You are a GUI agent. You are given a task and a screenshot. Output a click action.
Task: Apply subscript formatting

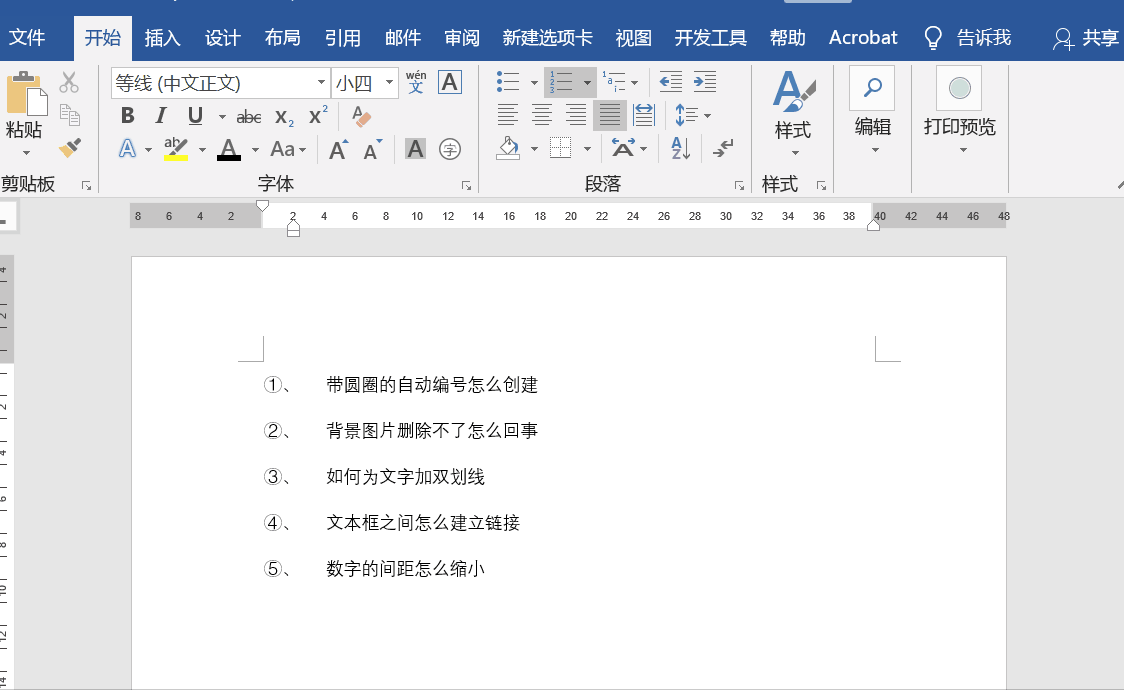(x=283, y=115)
